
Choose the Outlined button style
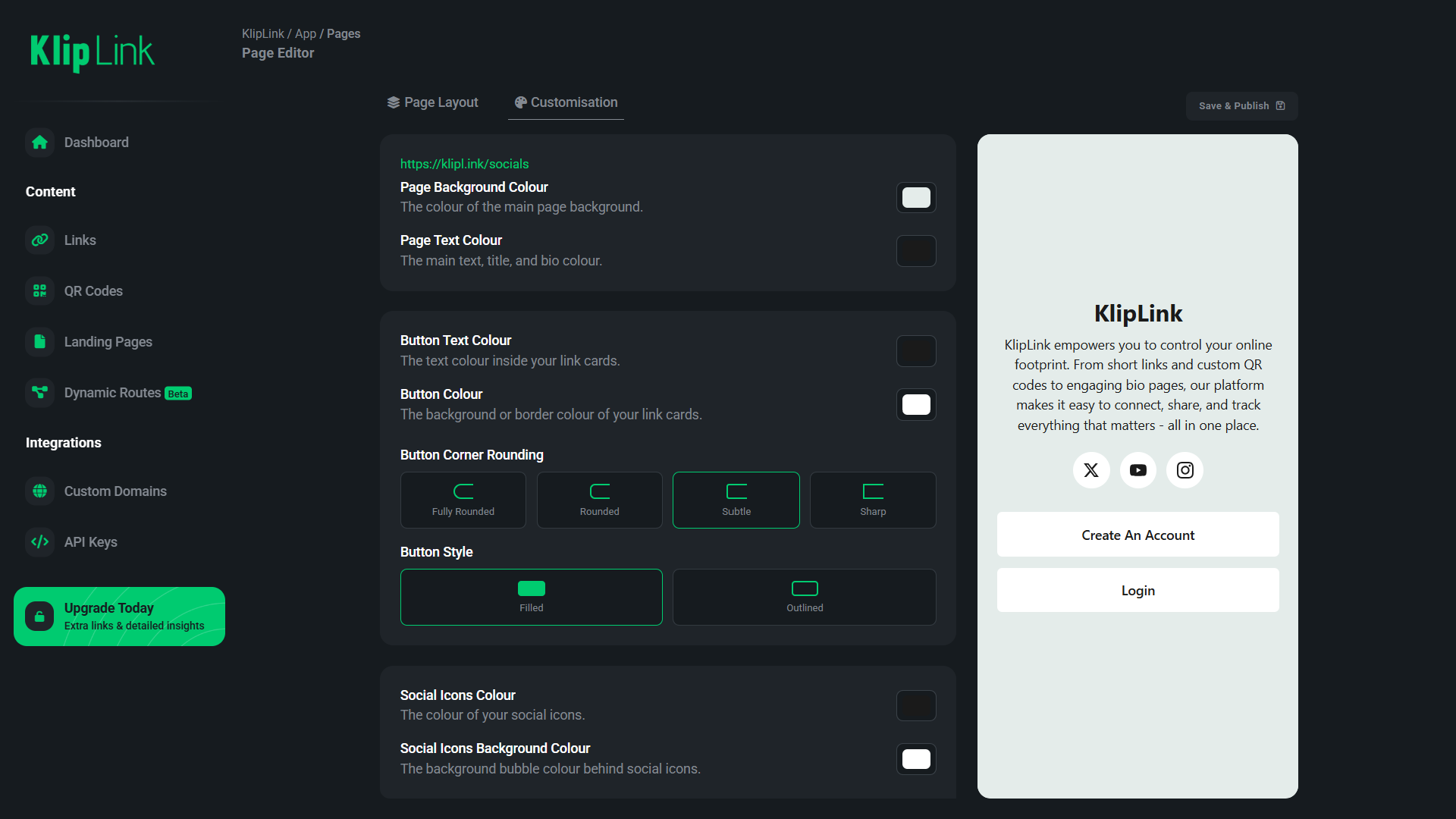click(x=805, y=598)
